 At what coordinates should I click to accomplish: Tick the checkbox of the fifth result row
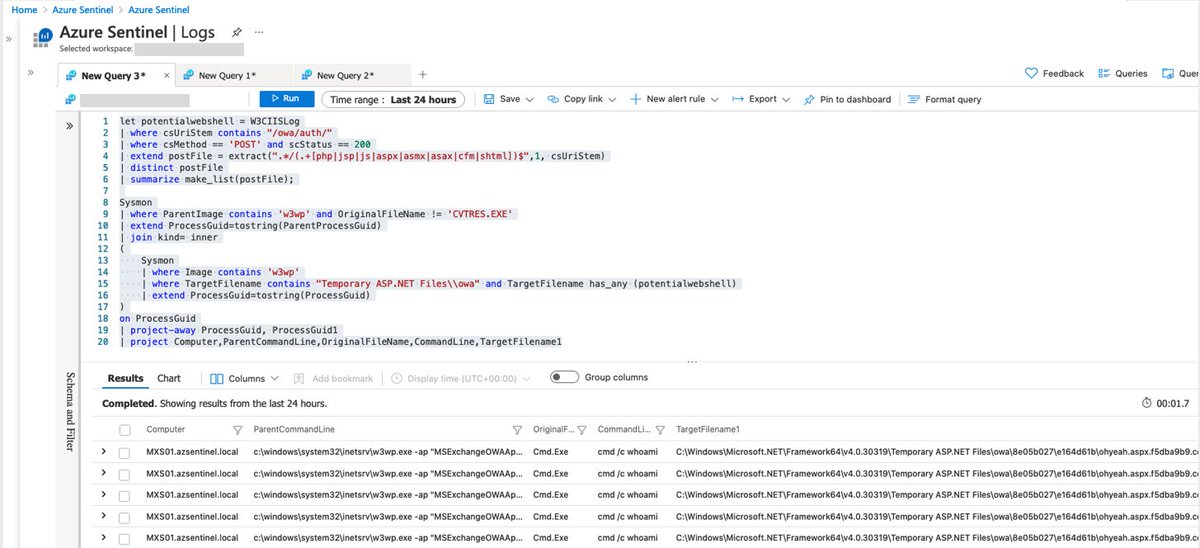125,538
